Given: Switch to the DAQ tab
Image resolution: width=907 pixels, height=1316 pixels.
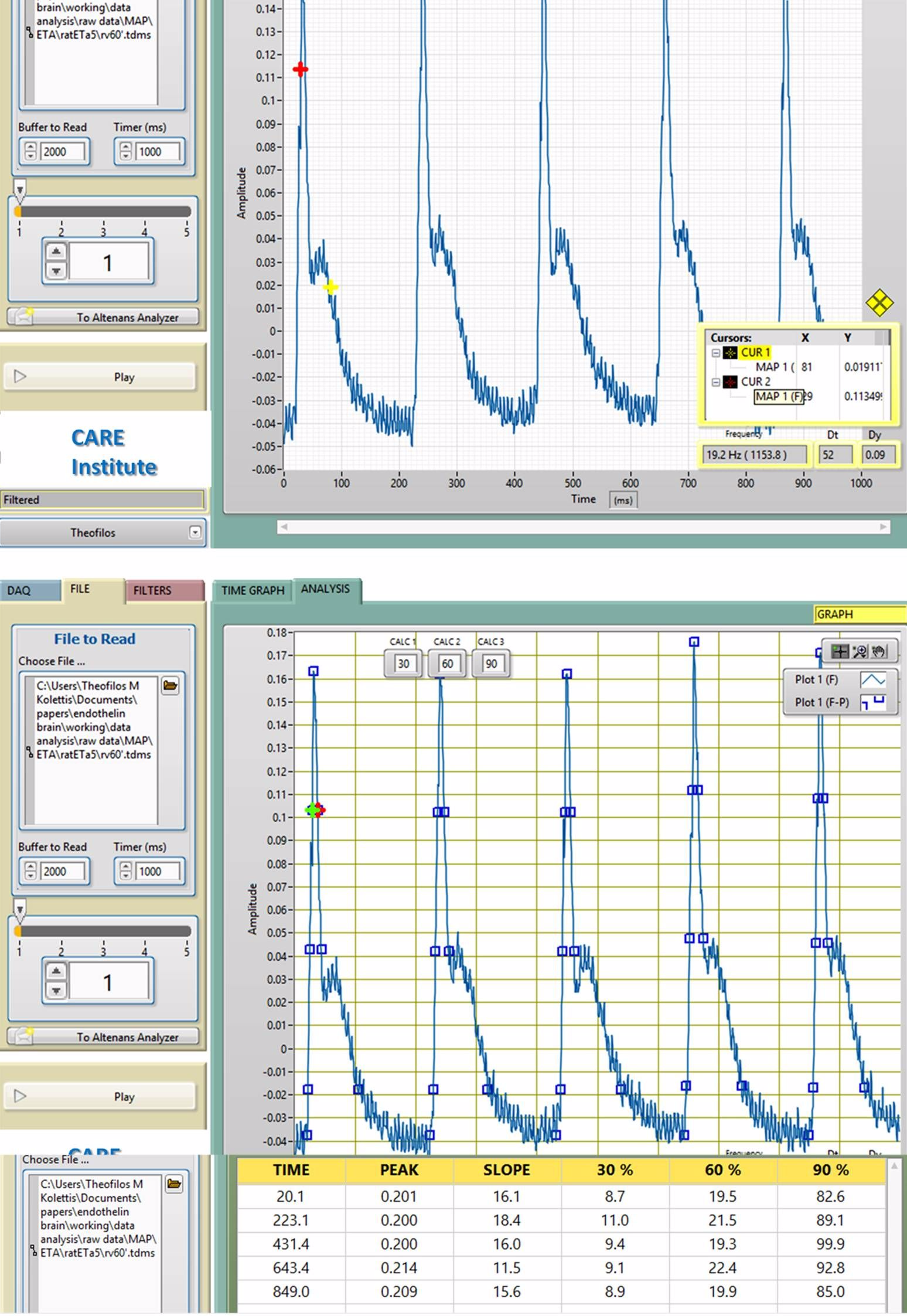Looking at the screenshot, I should pyautogui.click(x=30, y=590).
